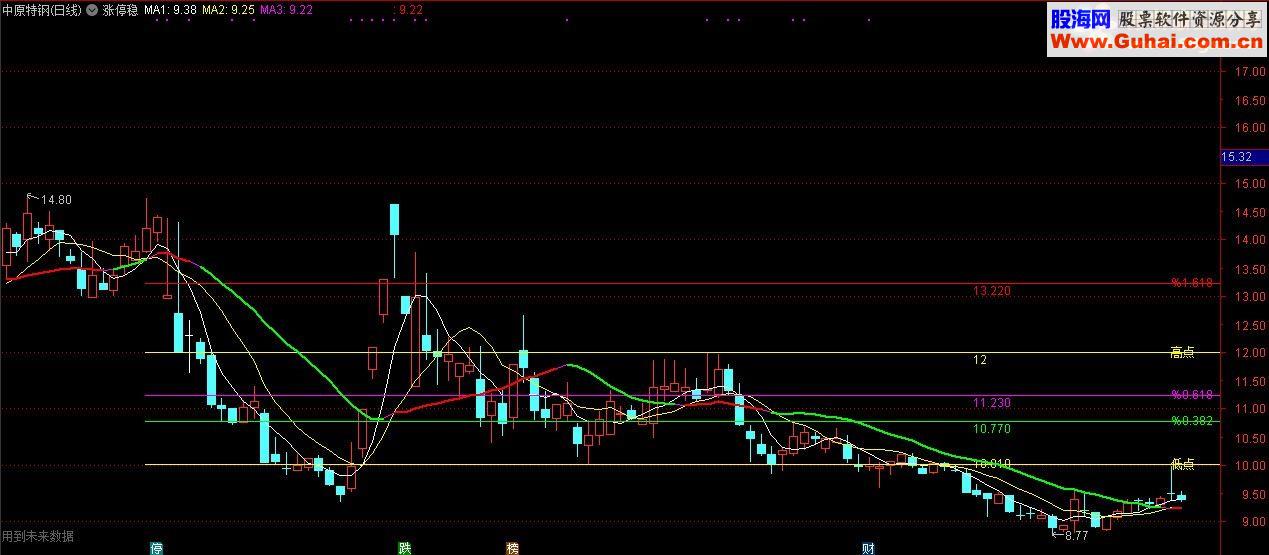
Task: Click the 停 event marker at the bottom
Action: click(156, 548)
